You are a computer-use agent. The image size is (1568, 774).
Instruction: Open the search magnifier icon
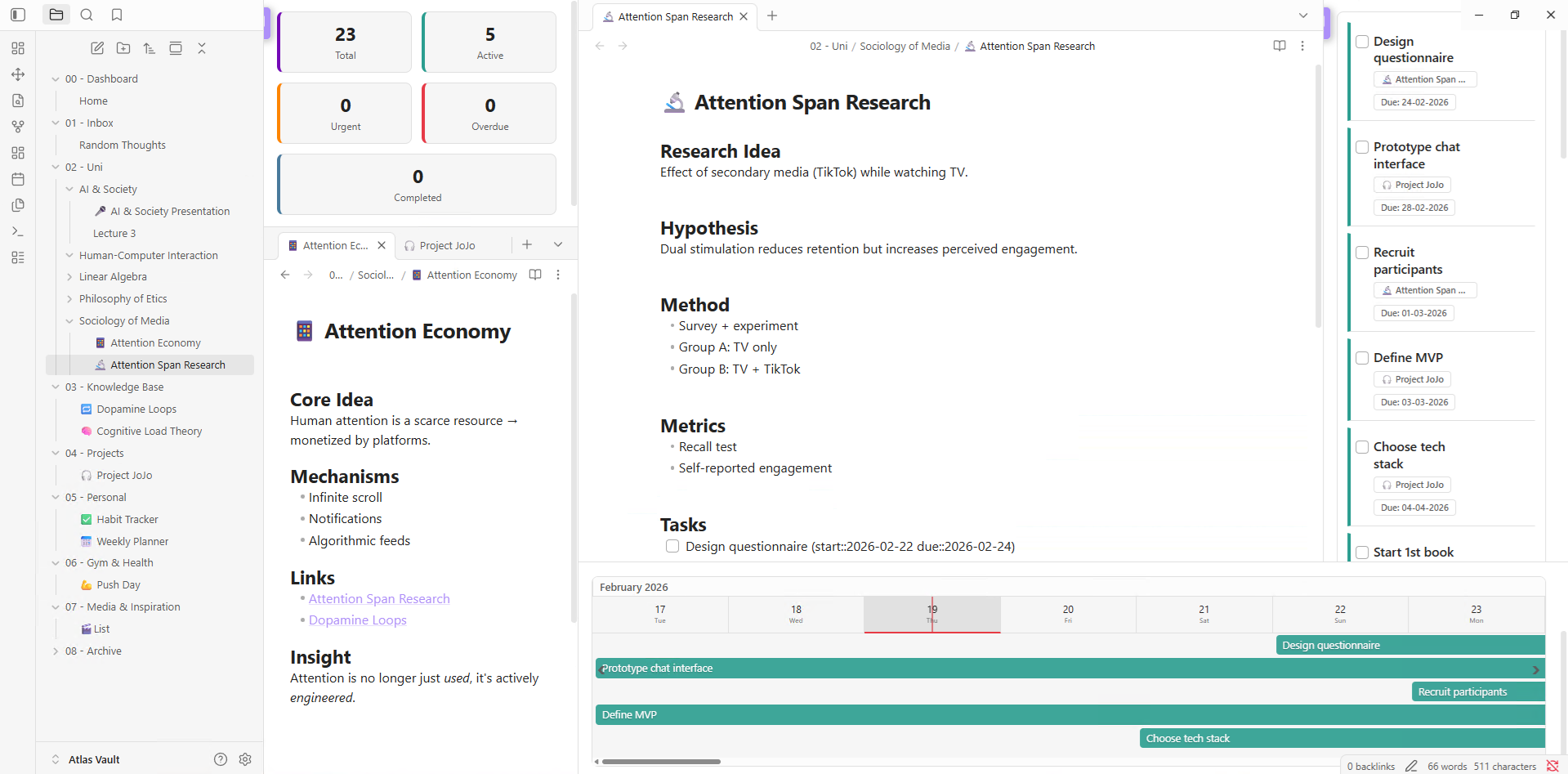(87, 15)
